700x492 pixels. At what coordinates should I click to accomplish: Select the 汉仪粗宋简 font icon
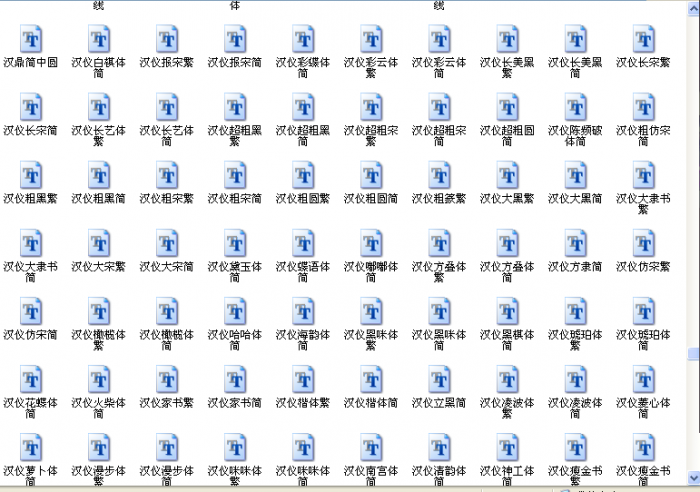point(235,175)
